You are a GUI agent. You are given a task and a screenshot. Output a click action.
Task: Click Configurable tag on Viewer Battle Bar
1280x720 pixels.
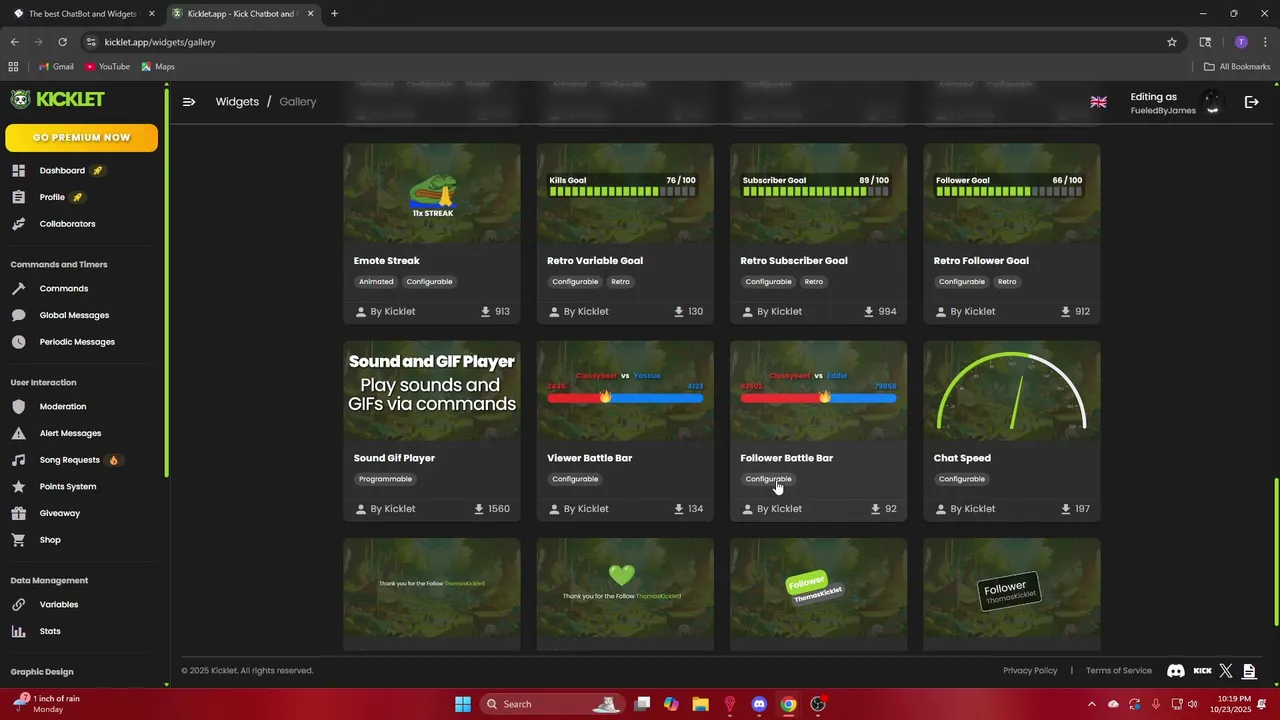pyautogui.click(x=575, y=479)
